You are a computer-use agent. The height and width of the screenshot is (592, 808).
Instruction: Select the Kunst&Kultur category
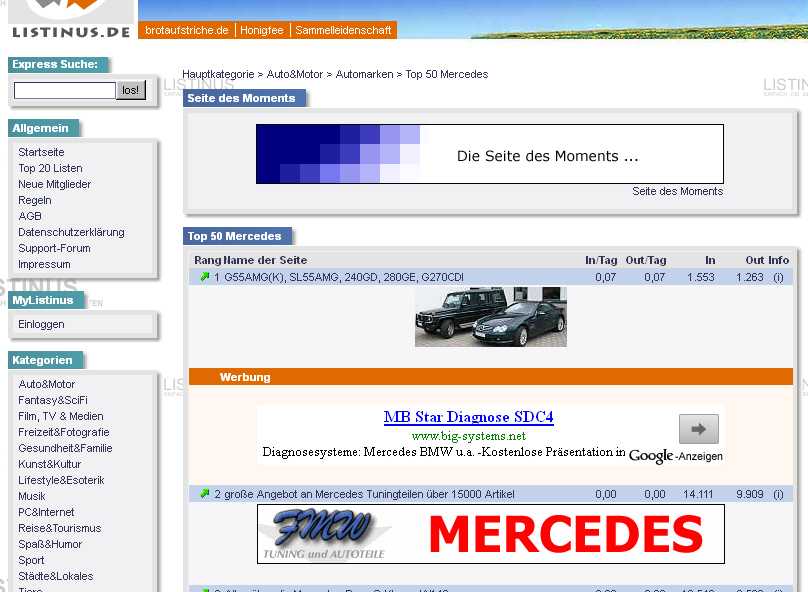tap(49, 464)
